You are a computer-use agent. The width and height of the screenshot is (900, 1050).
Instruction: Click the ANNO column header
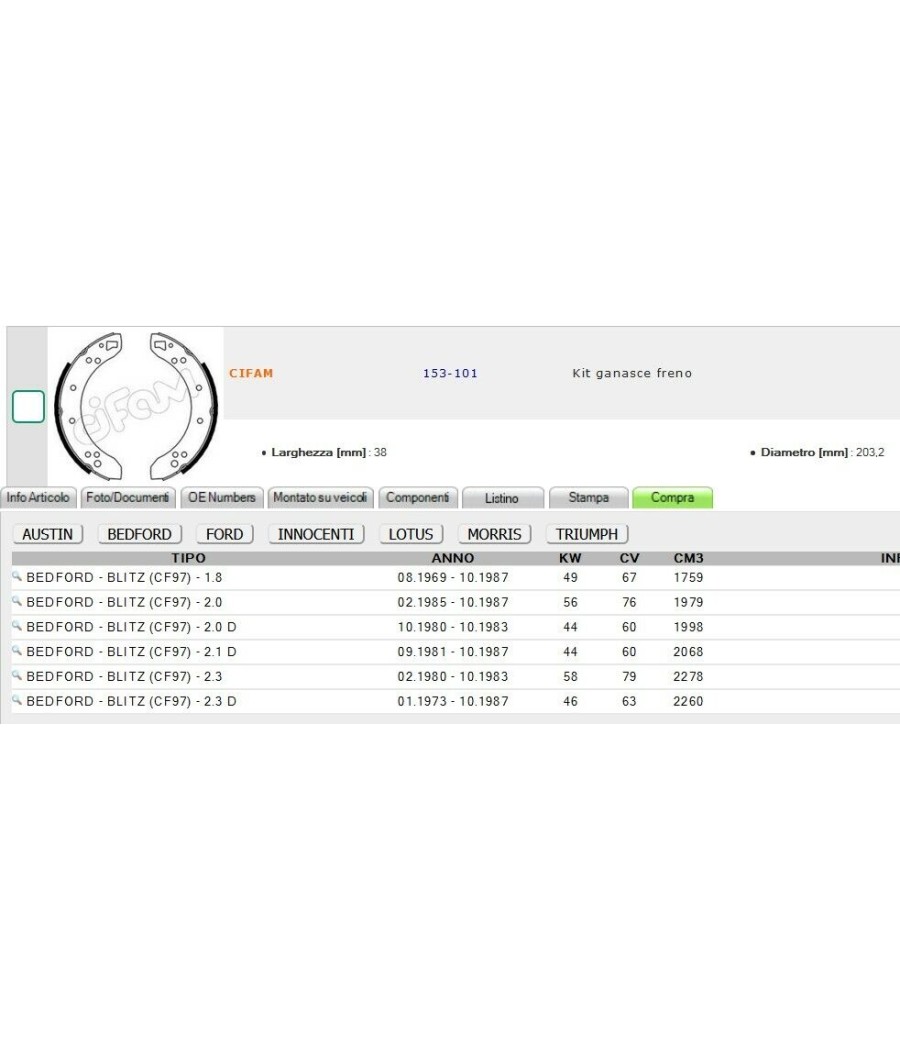(x=453, y=558)
